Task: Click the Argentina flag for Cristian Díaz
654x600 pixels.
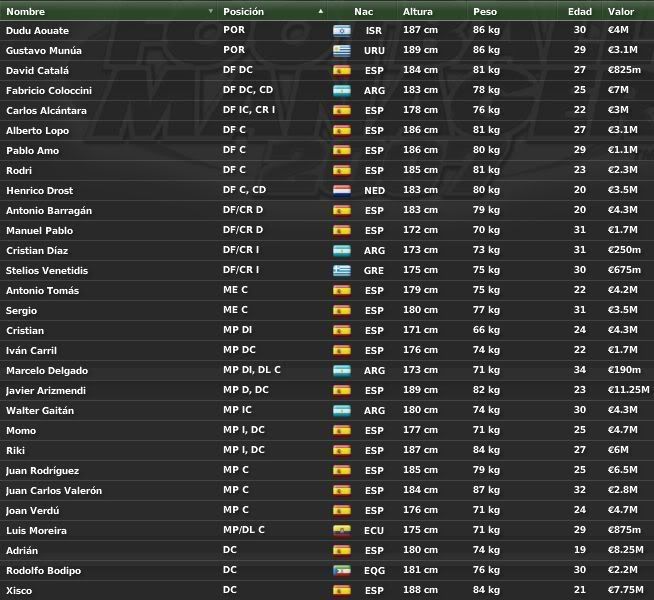Action: (342, 251)
